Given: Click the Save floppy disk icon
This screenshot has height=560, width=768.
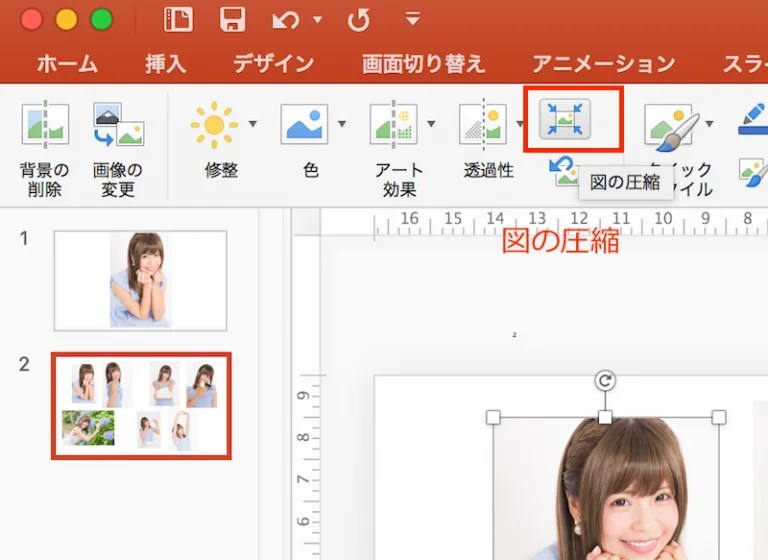Looking at the screenshot, I should (232, 20).
